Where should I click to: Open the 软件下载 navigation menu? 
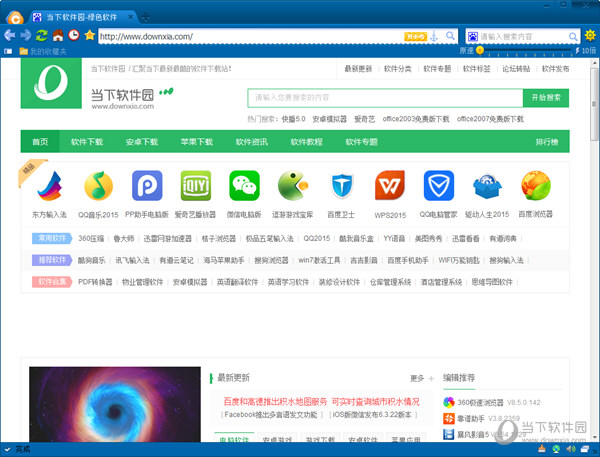87,142
